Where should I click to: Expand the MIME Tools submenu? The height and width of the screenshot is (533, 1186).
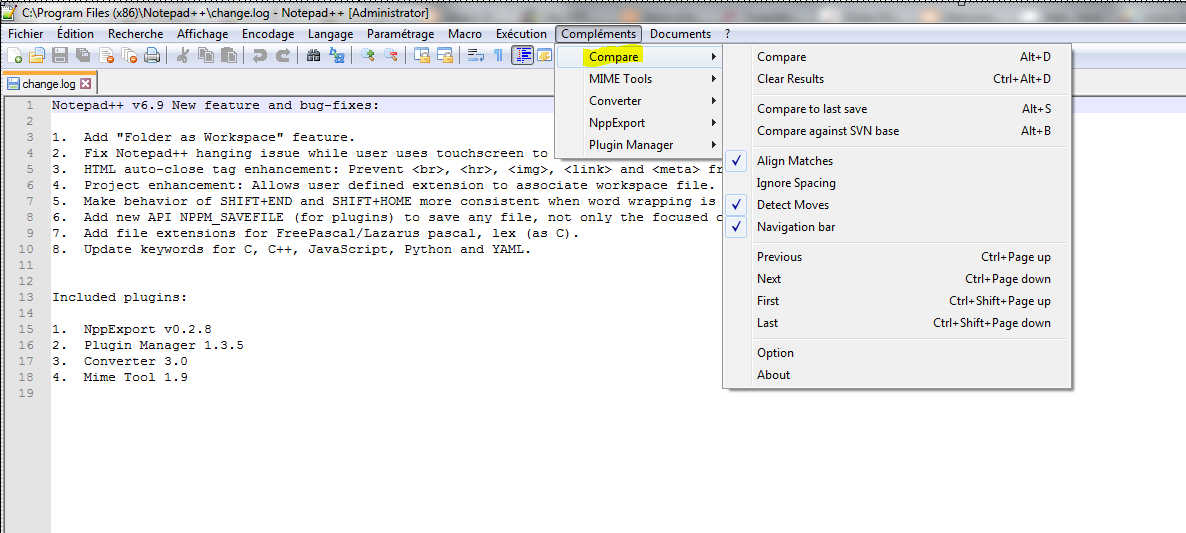click(x=620, y=79)
